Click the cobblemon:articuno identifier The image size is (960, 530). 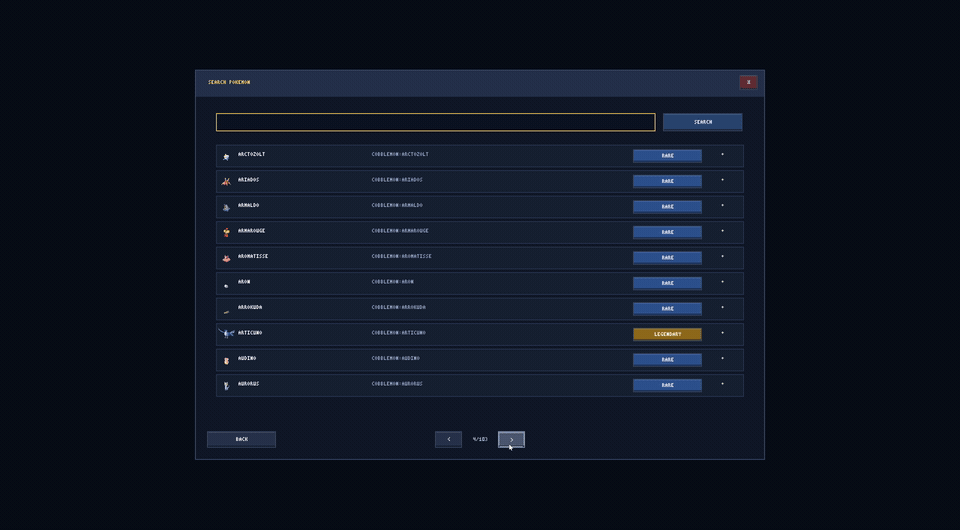pyautogui.click(x=399, y=333)
